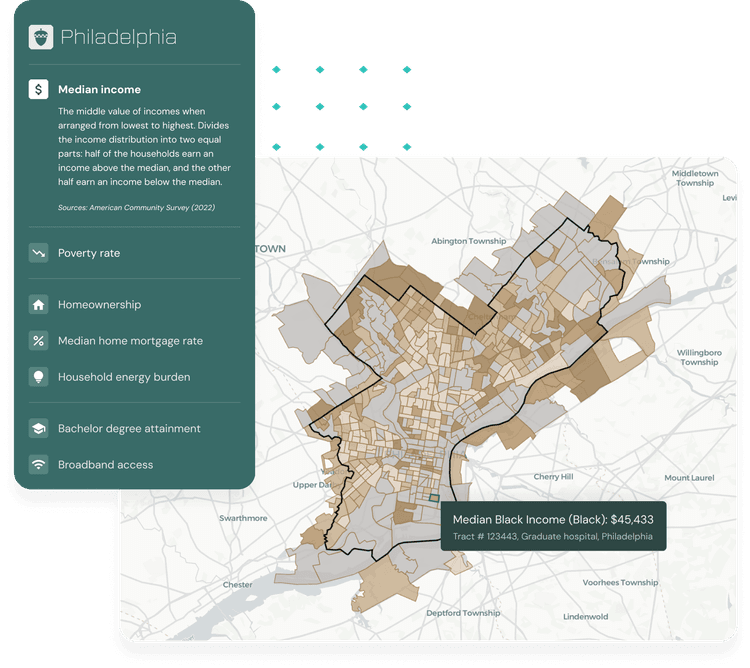Click the dollar sign Median income icon
750x668 pixels.
coord(38,90)
